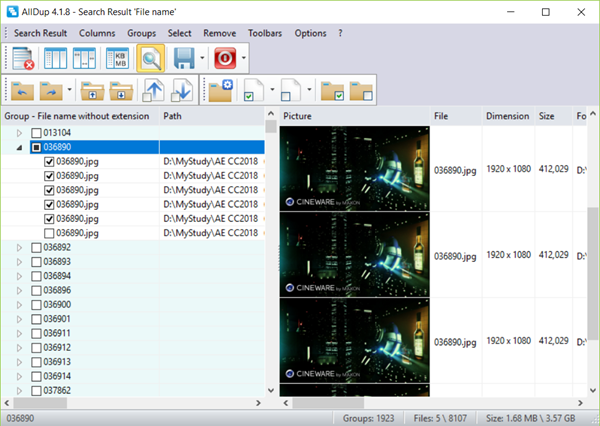Click the Dimension column header
600x426 pixels.
(508, 116)
